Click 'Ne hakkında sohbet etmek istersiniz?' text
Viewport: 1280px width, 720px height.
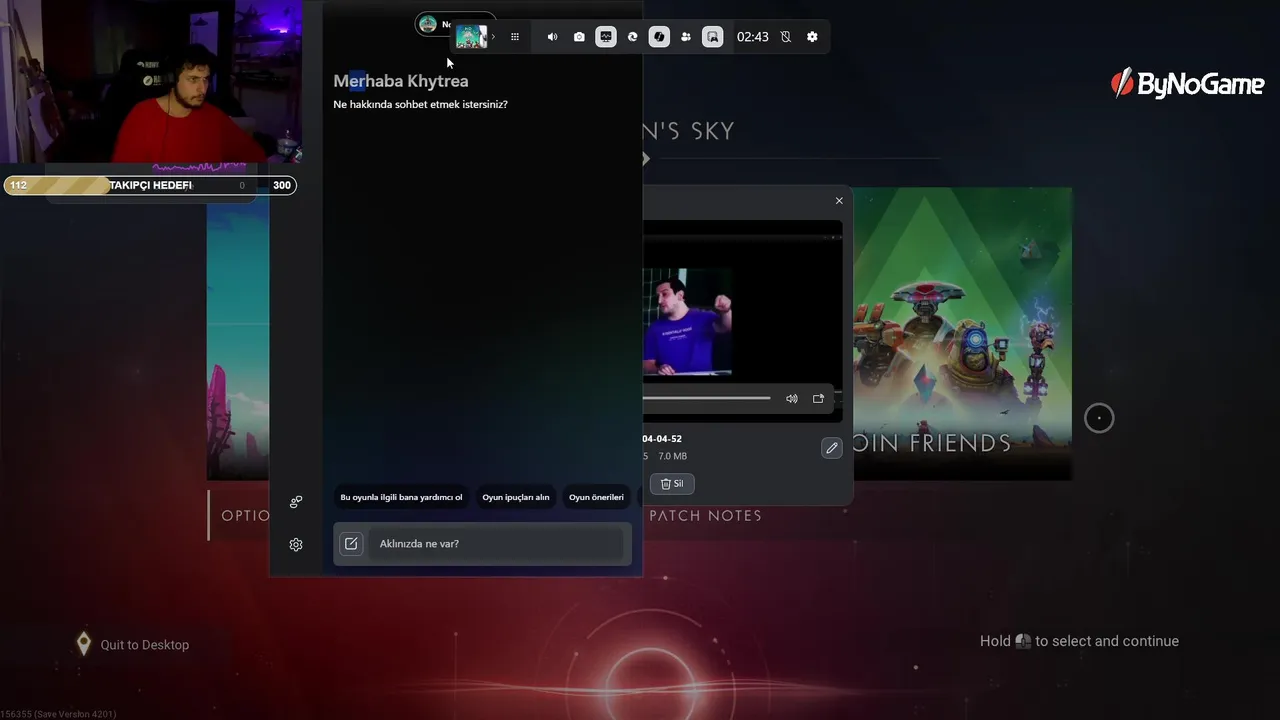(x=420, y=104)
